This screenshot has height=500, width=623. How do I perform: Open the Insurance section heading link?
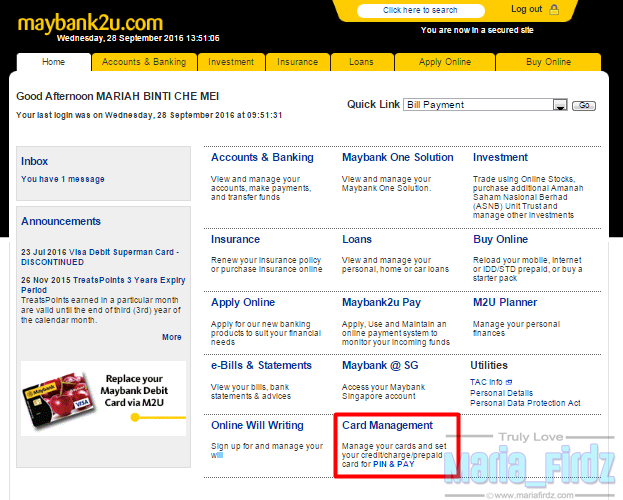235,239
